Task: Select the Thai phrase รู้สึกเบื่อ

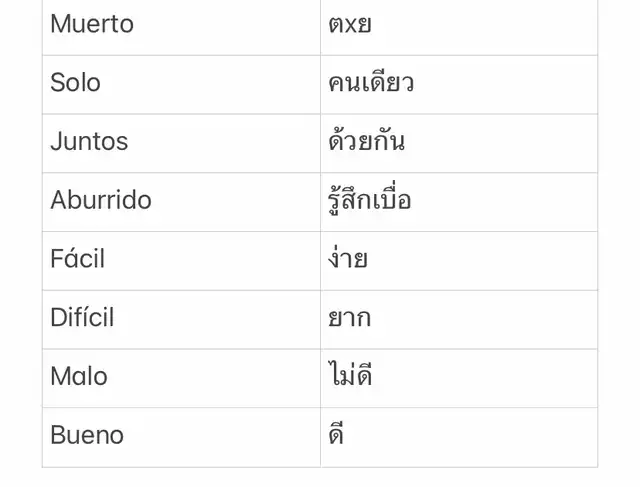Action: (370, 200)
